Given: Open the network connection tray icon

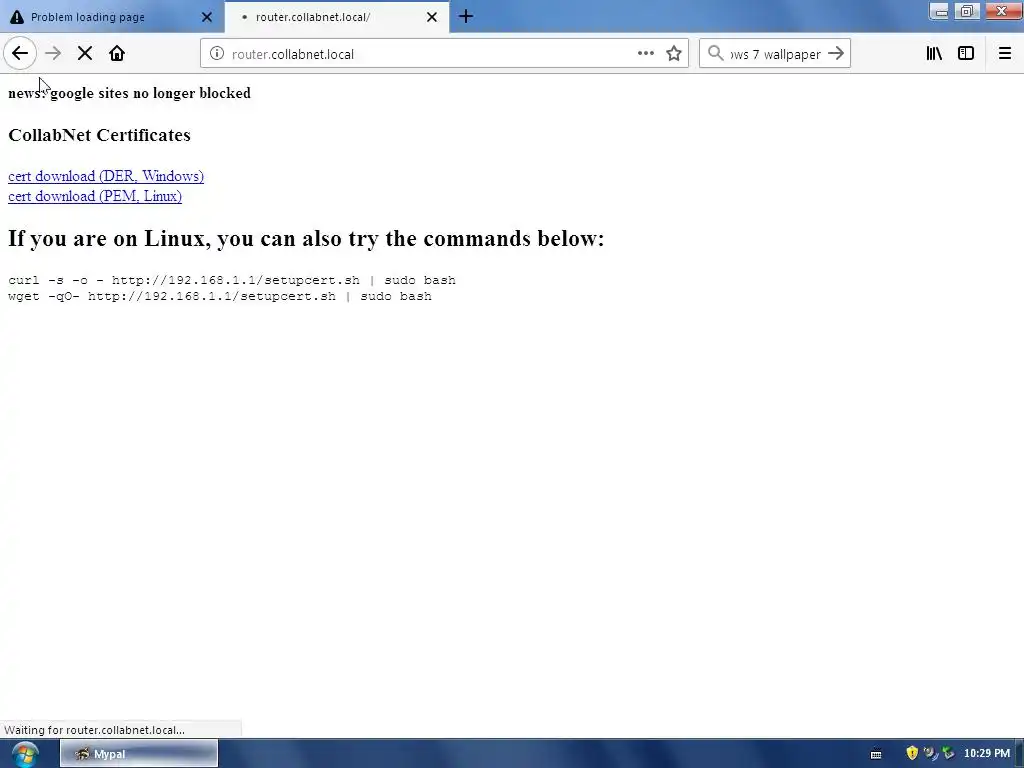Looking at the screenshot, I should pos(930,754).
